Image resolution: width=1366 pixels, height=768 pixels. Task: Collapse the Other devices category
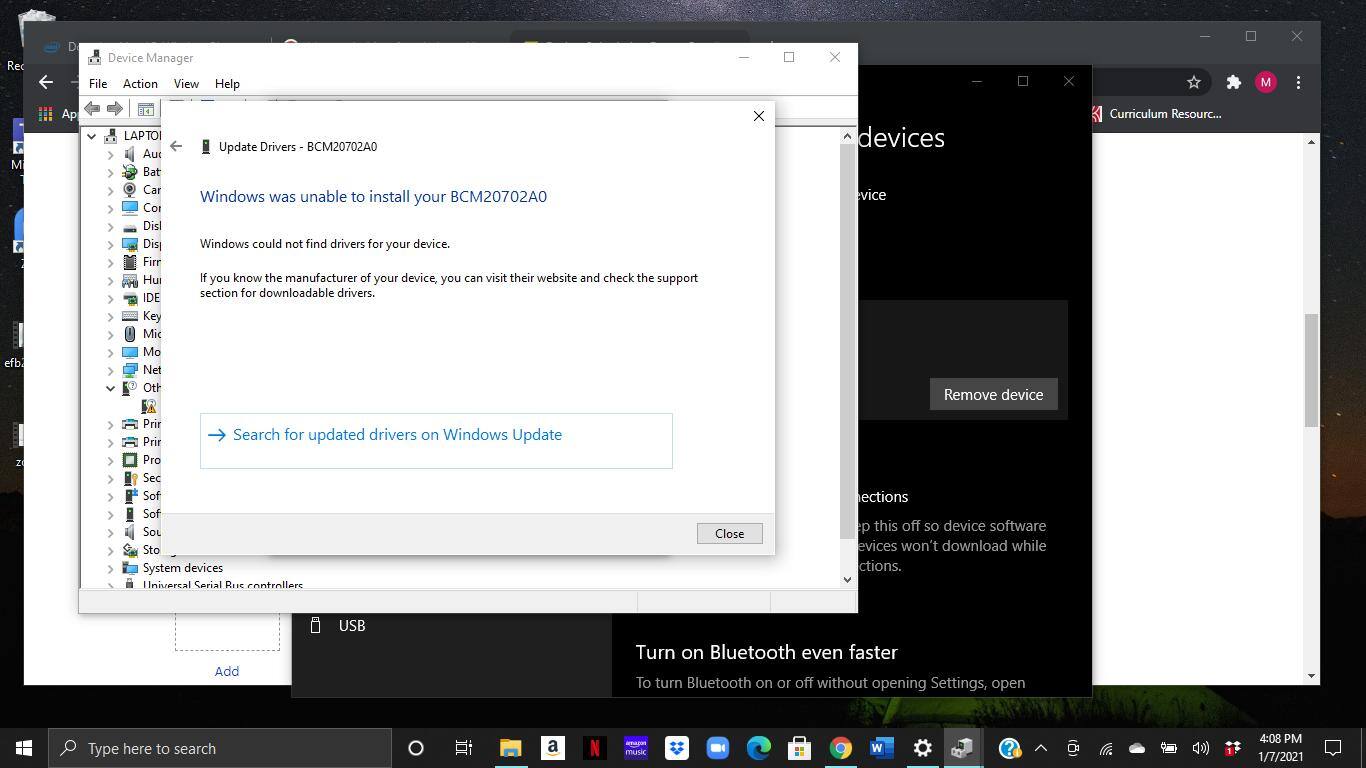tap(111, 388)
